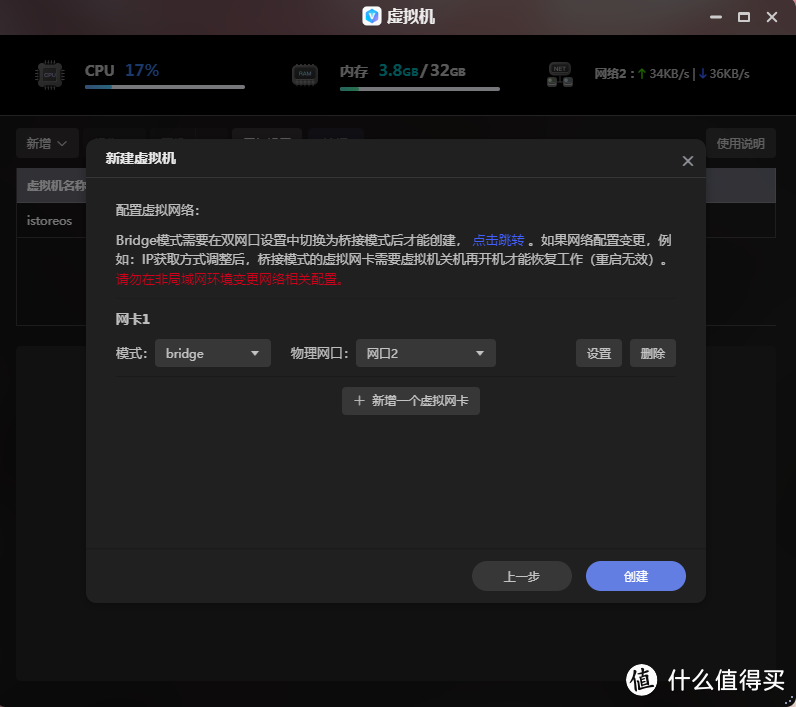The image size is (796, 707).
Task: Open the 模式 bridge dropdown
Action: pos(213,353)
